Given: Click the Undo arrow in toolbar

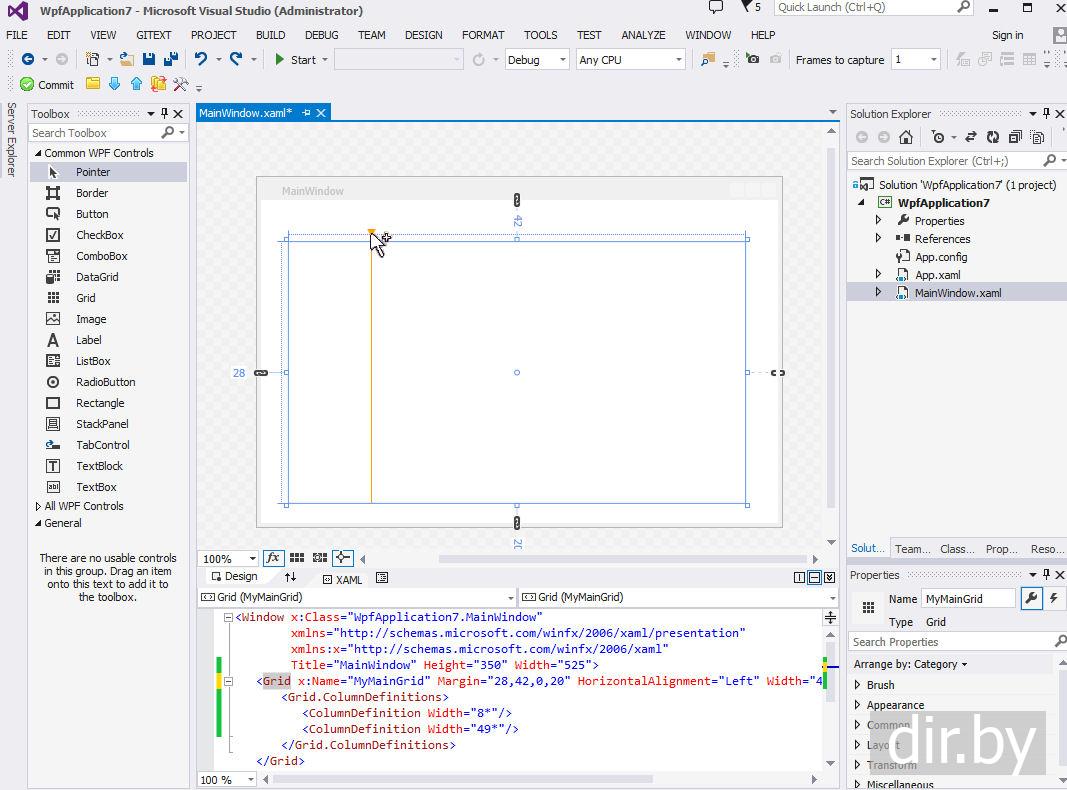Looking at the screenshot, I should pos(201,59).
